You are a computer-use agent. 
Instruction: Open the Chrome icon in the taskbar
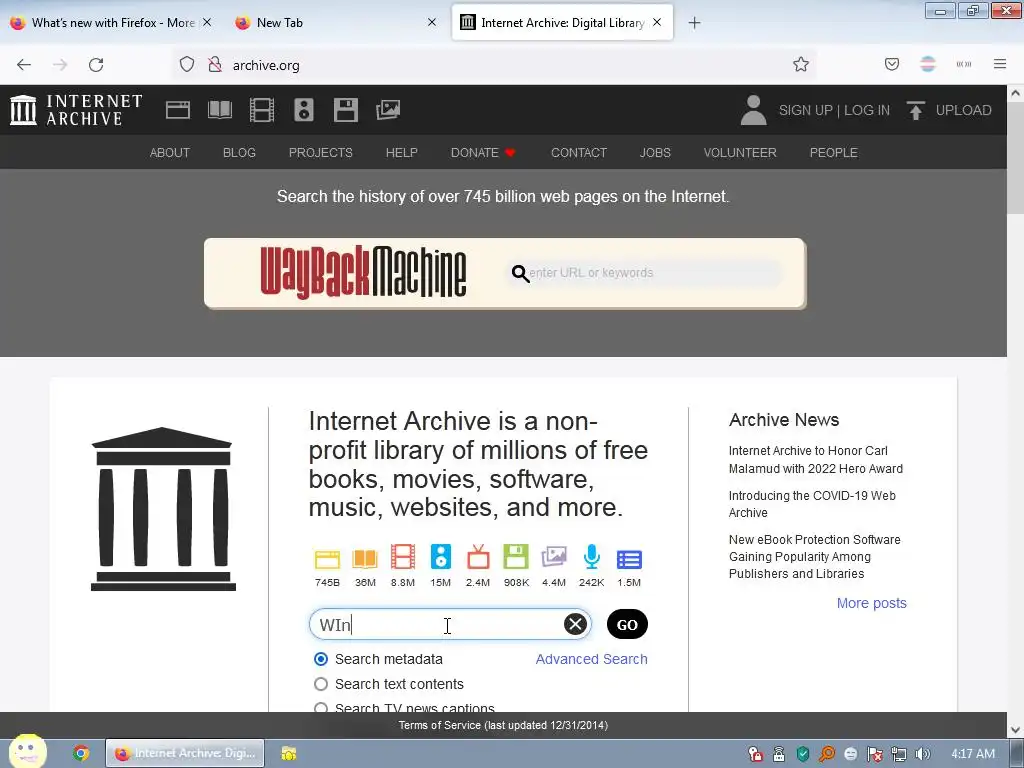click(x=81, y=753)
